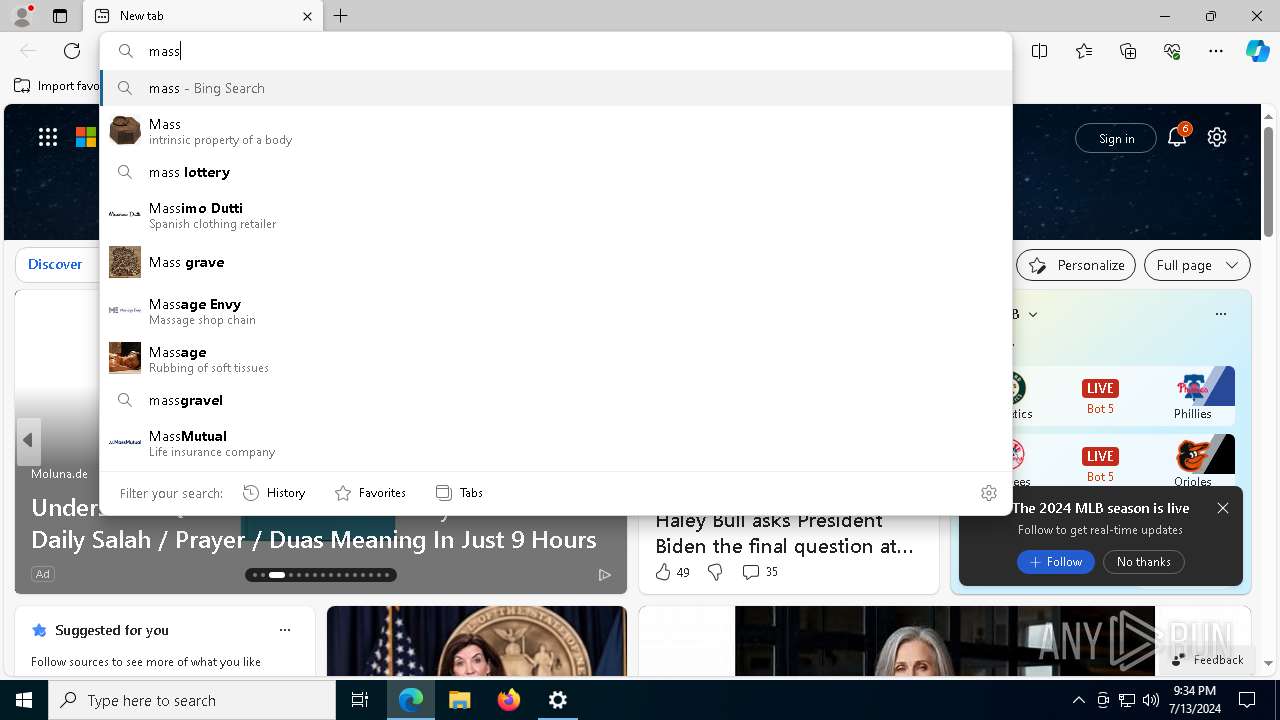The width and height of the screenshot is (1280, 720).
Task: Open the Daily Salah ad headline
Action: pyautogui.click(x=314, y=539)
